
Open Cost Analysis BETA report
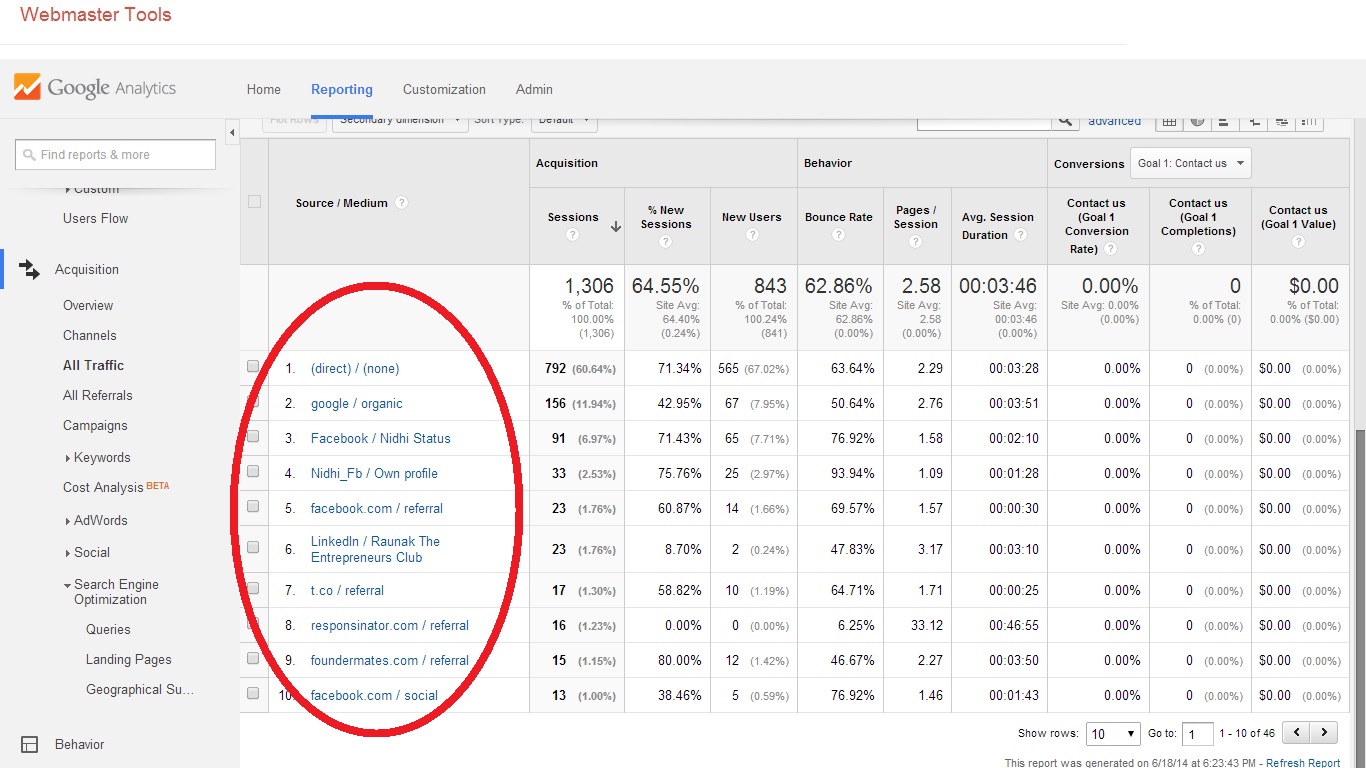116,487
